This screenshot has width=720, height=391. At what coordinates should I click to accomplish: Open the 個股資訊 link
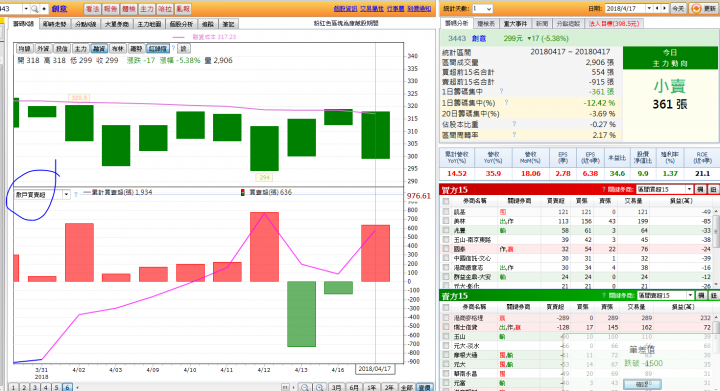click(345, 9)
